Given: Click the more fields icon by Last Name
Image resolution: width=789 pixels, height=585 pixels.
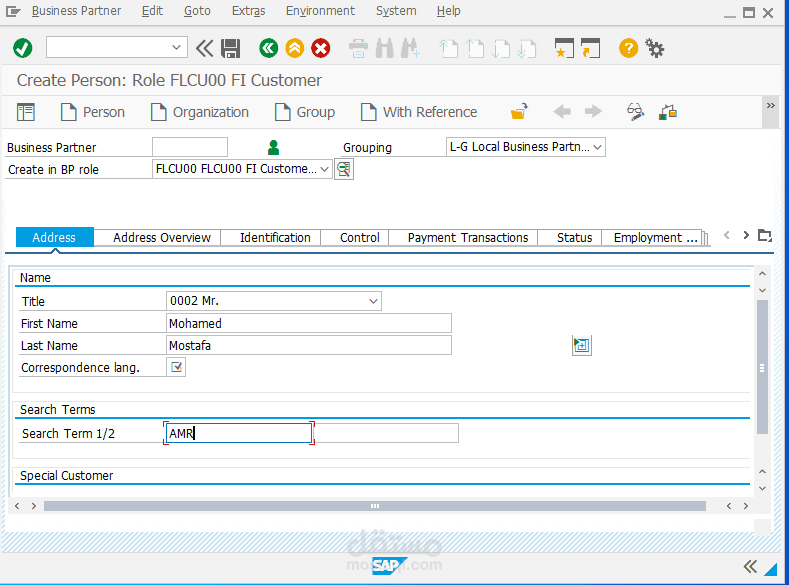Looking at the screenshot, I should [582, 345].
